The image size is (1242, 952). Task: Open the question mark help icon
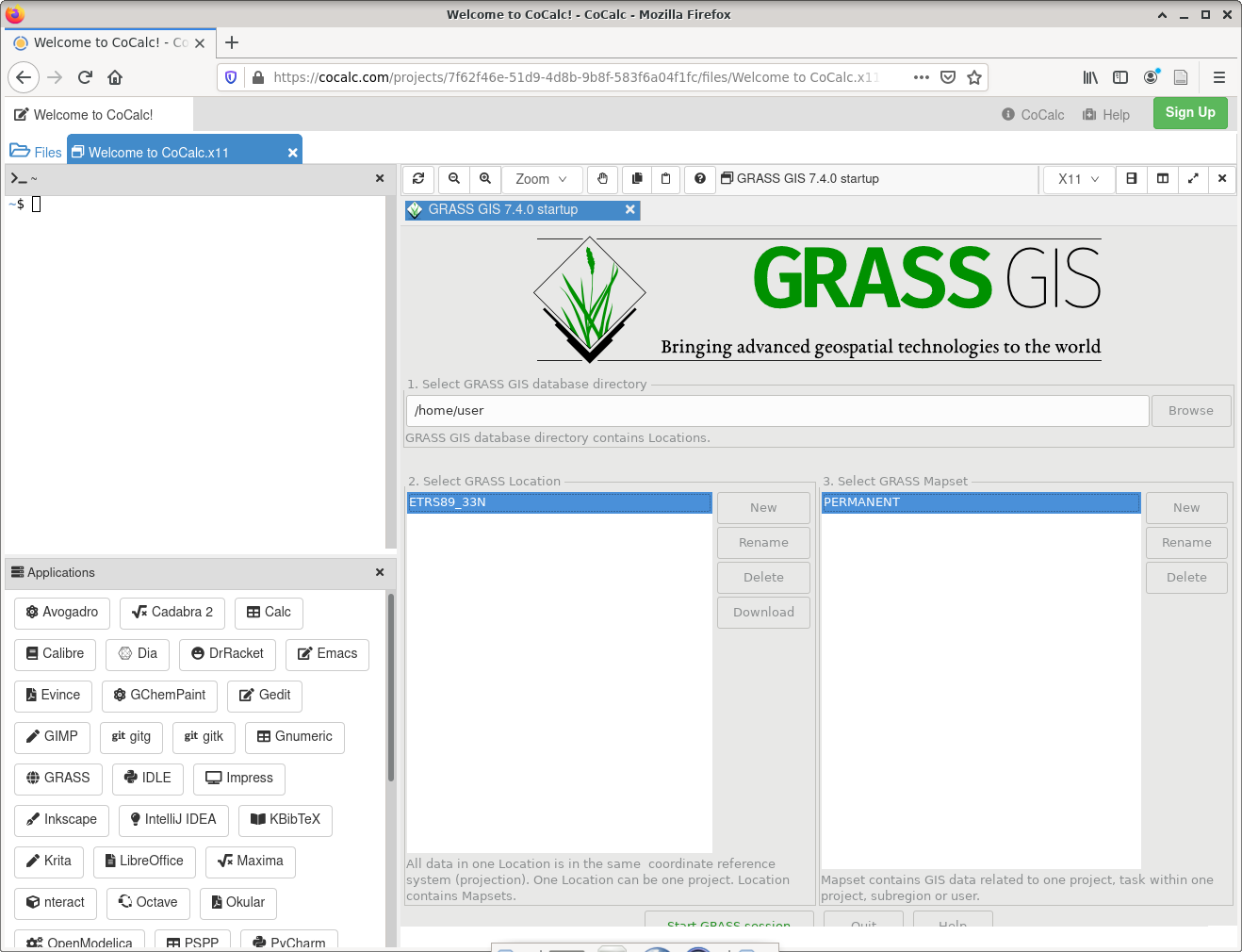[x=700, y=179]
